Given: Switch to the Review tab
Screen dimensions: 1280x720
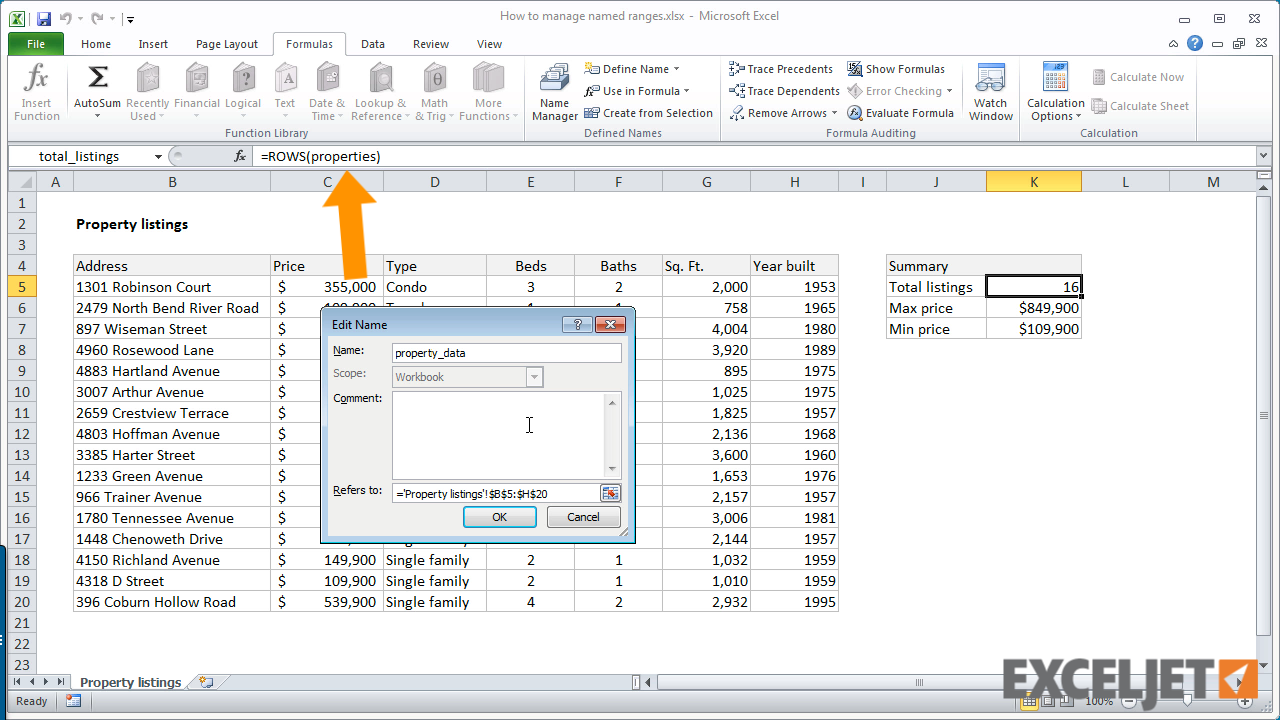Looking at the screenshot, I should click(431, 44).
